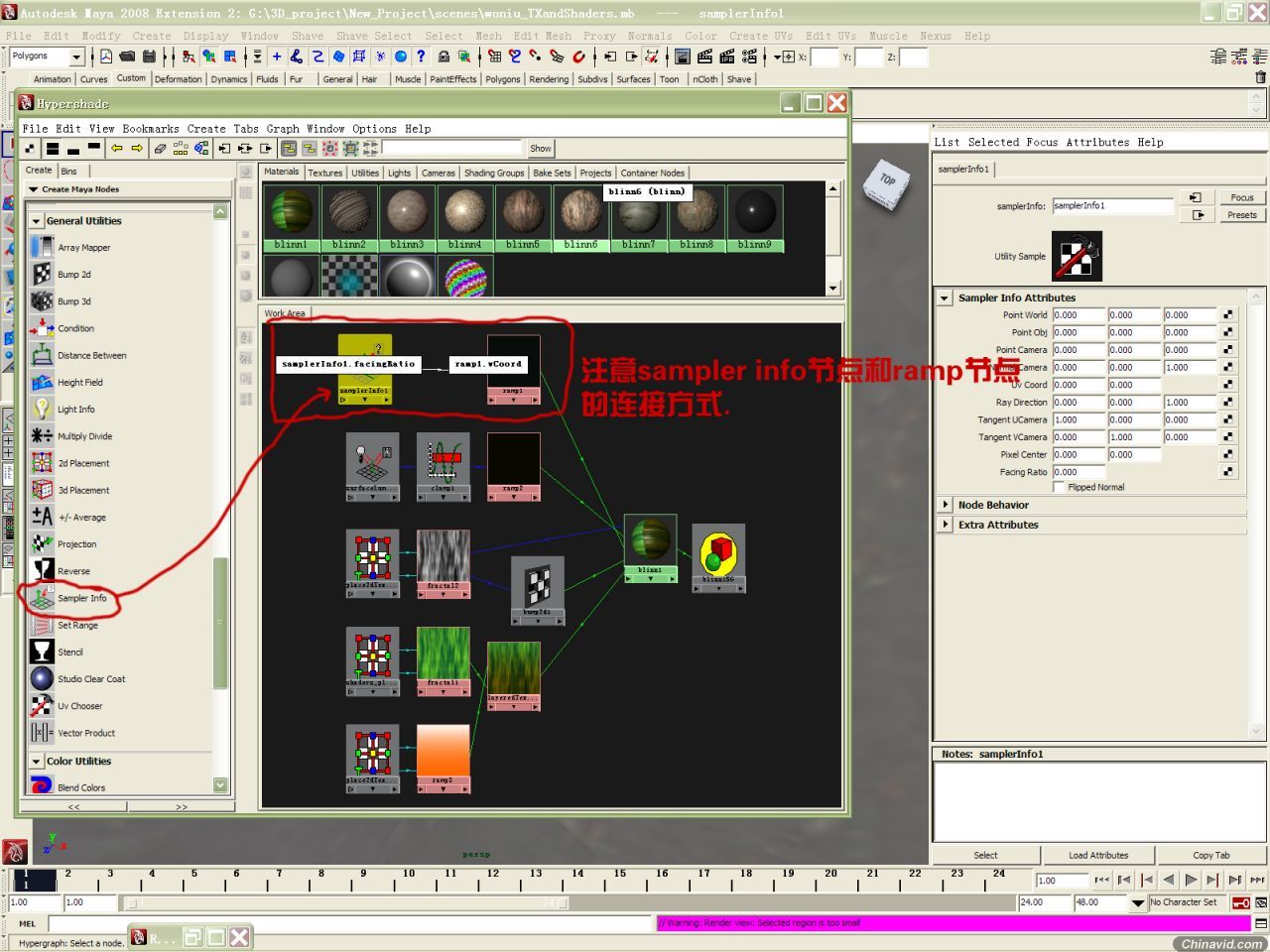Open Attributes menu in Attribute Editor
This screenshot has width=1270, height=952.
1097,142
